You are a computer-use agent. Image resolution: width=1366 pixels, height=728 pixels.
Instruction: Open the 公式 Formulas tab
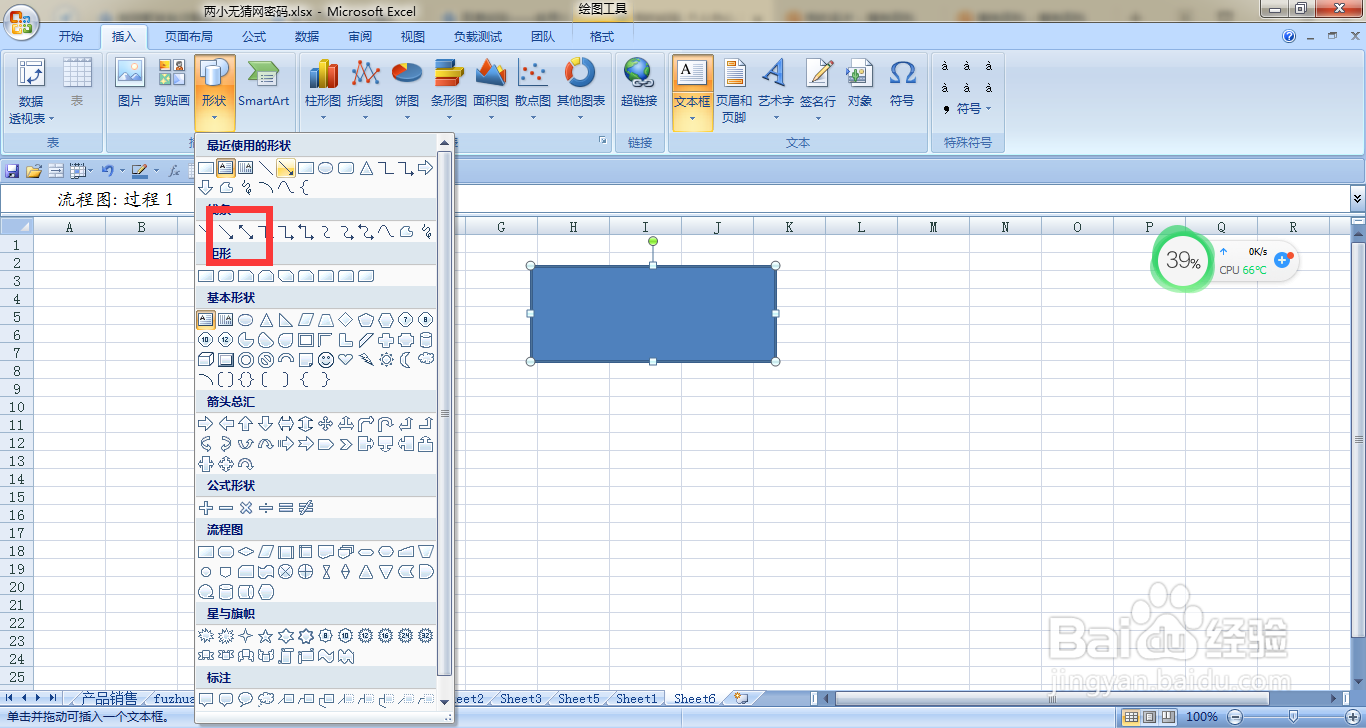(x=254, y=37)
